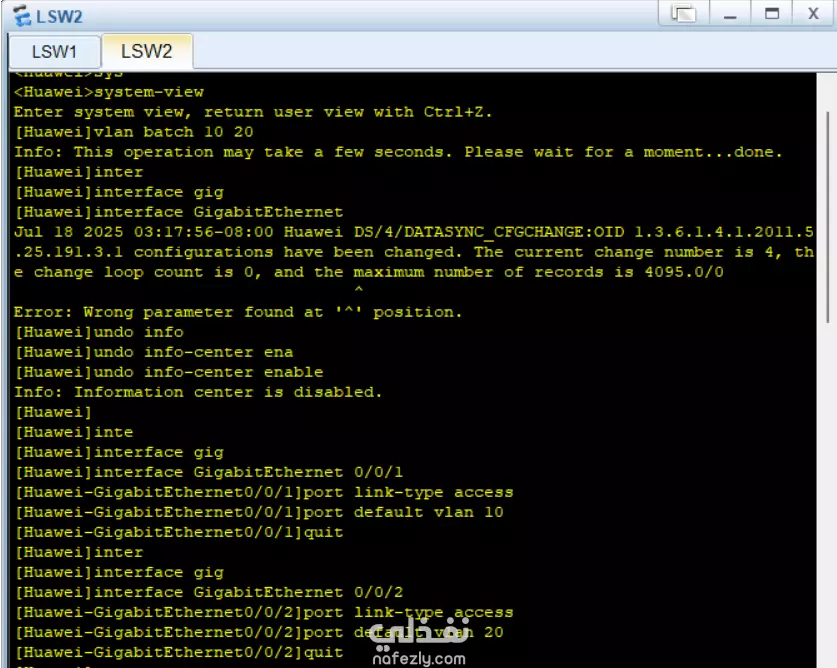The height and width of the screenshot is (668, 837).
Task: Click 'port default vlan 10' line
Action: [259, 512]
